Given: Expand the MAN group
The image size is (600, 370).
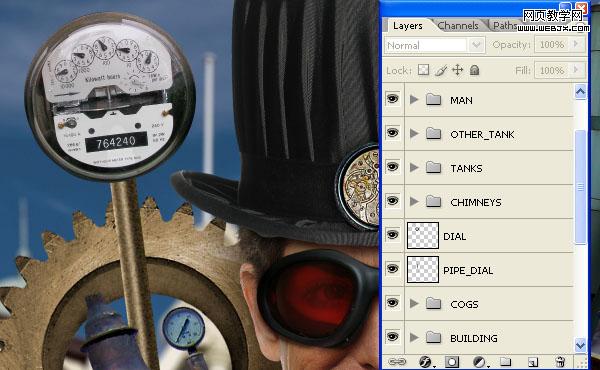Looking at the screenshot, I should [414, 99].
